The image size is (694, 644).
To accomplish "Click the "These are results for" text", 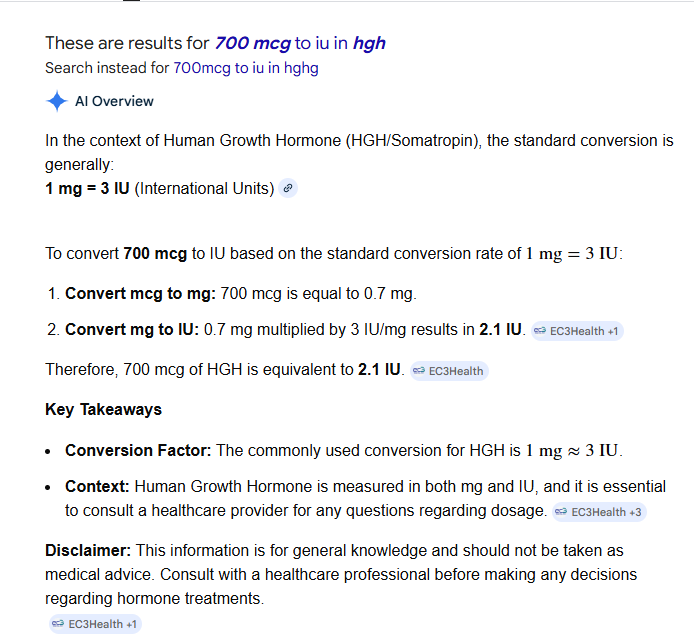I will [127, 43].
